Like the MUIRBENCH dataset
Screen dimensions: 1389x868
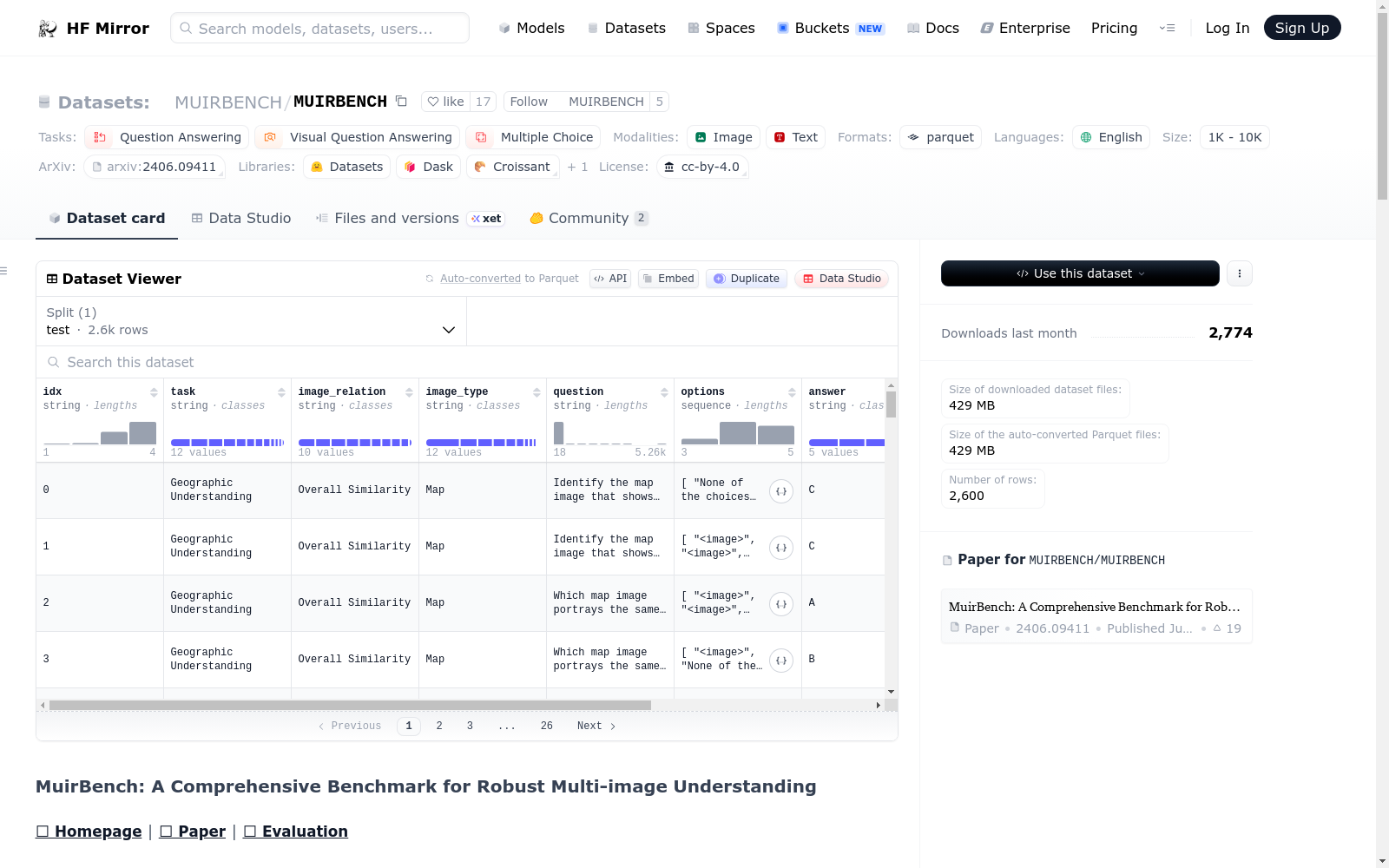(x=445, y=102)
